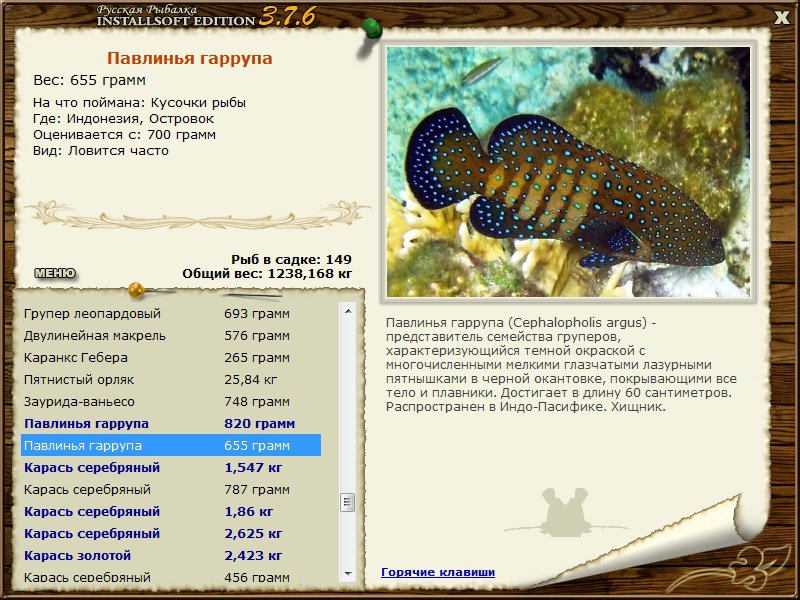Image resolution: width=800 pixels, height=600 pixels.
Task: Select Пятнистый орляк 25,84 кг row
Action: [171, 379]
